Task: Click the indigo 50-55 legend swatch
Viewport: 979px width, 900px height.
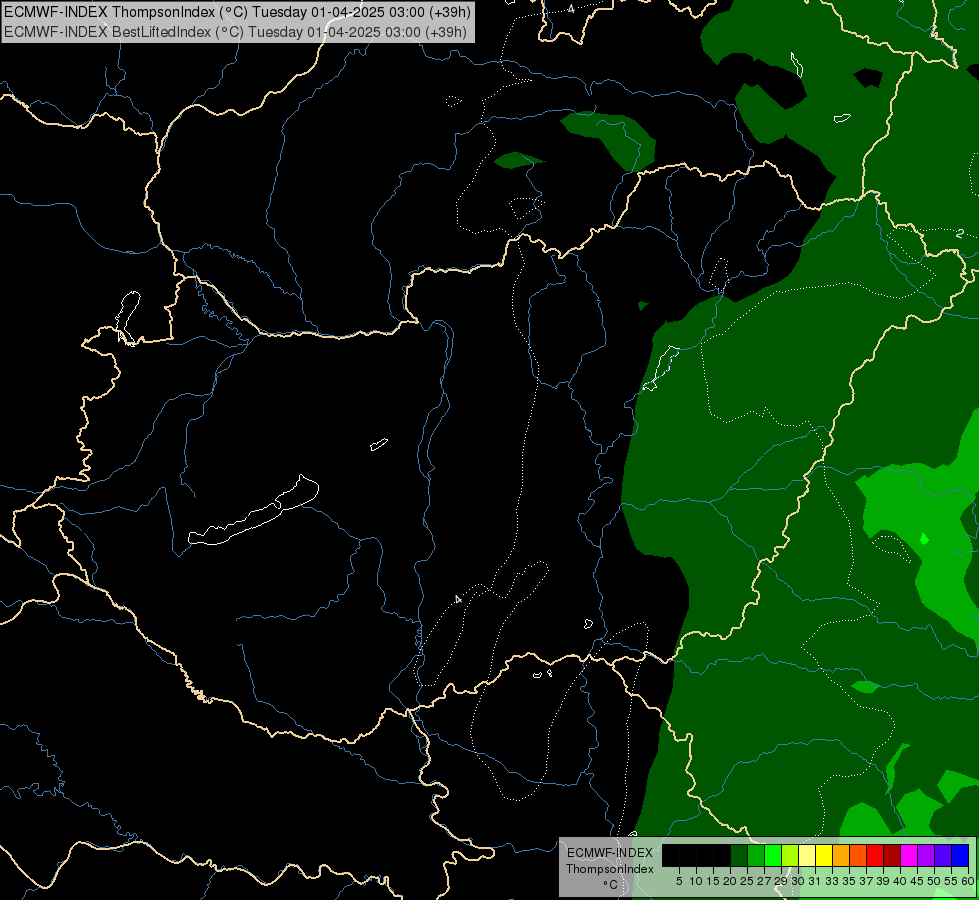Action: click(943, 855)
